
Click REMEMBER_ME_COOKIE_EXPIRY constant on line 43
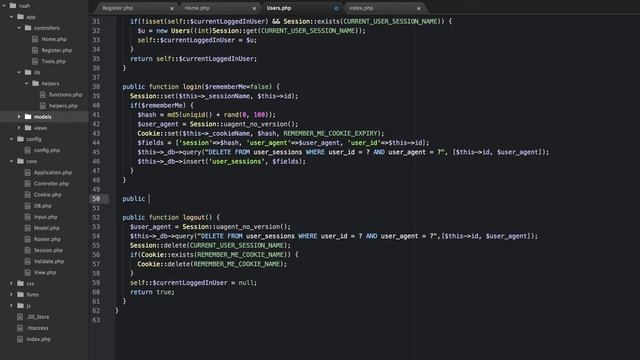[x=331, y=133]
